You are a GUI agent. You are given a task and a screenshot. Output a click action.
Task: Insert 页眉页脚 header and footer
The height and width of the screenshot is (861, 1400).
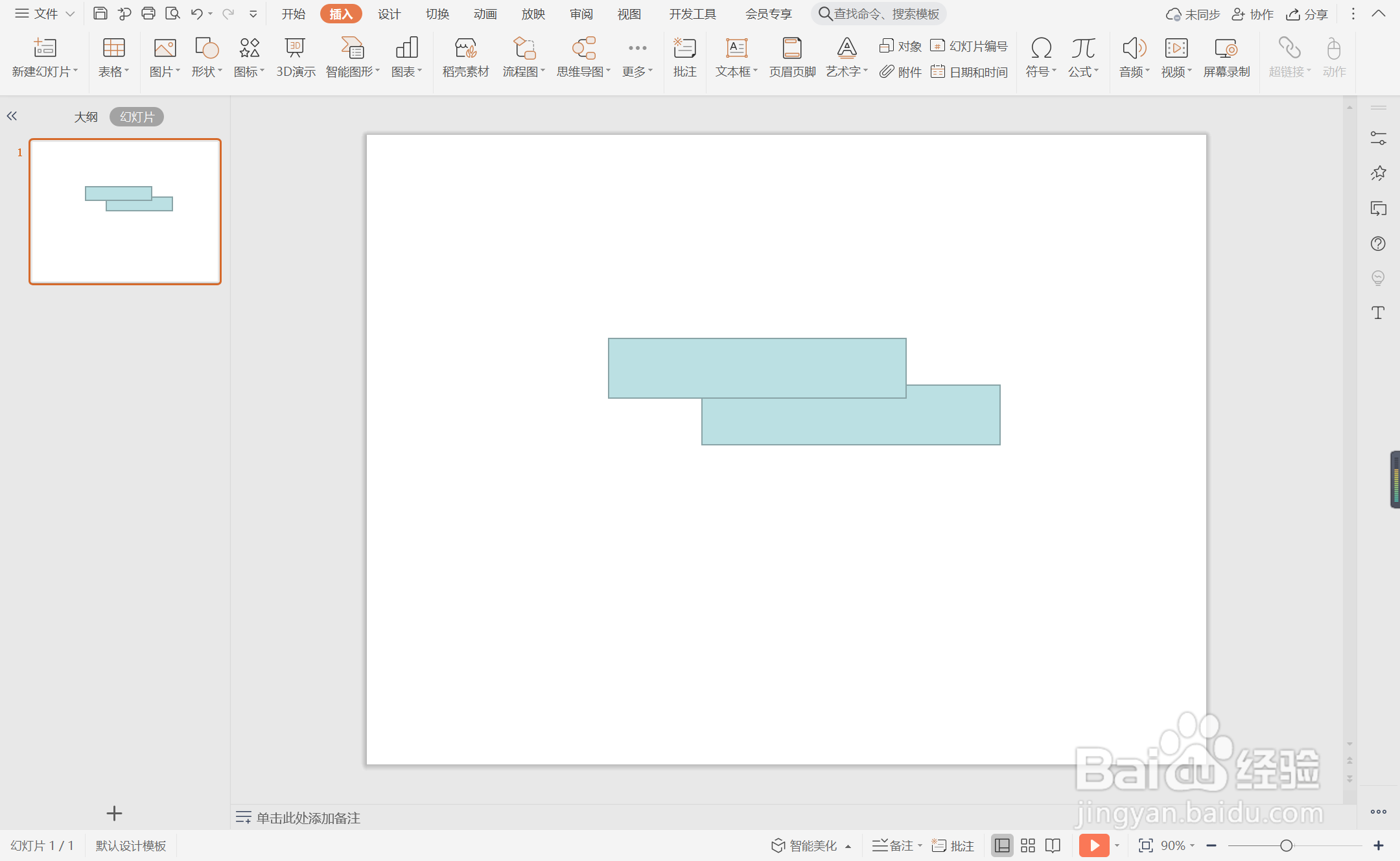click(x=792, y=57)
